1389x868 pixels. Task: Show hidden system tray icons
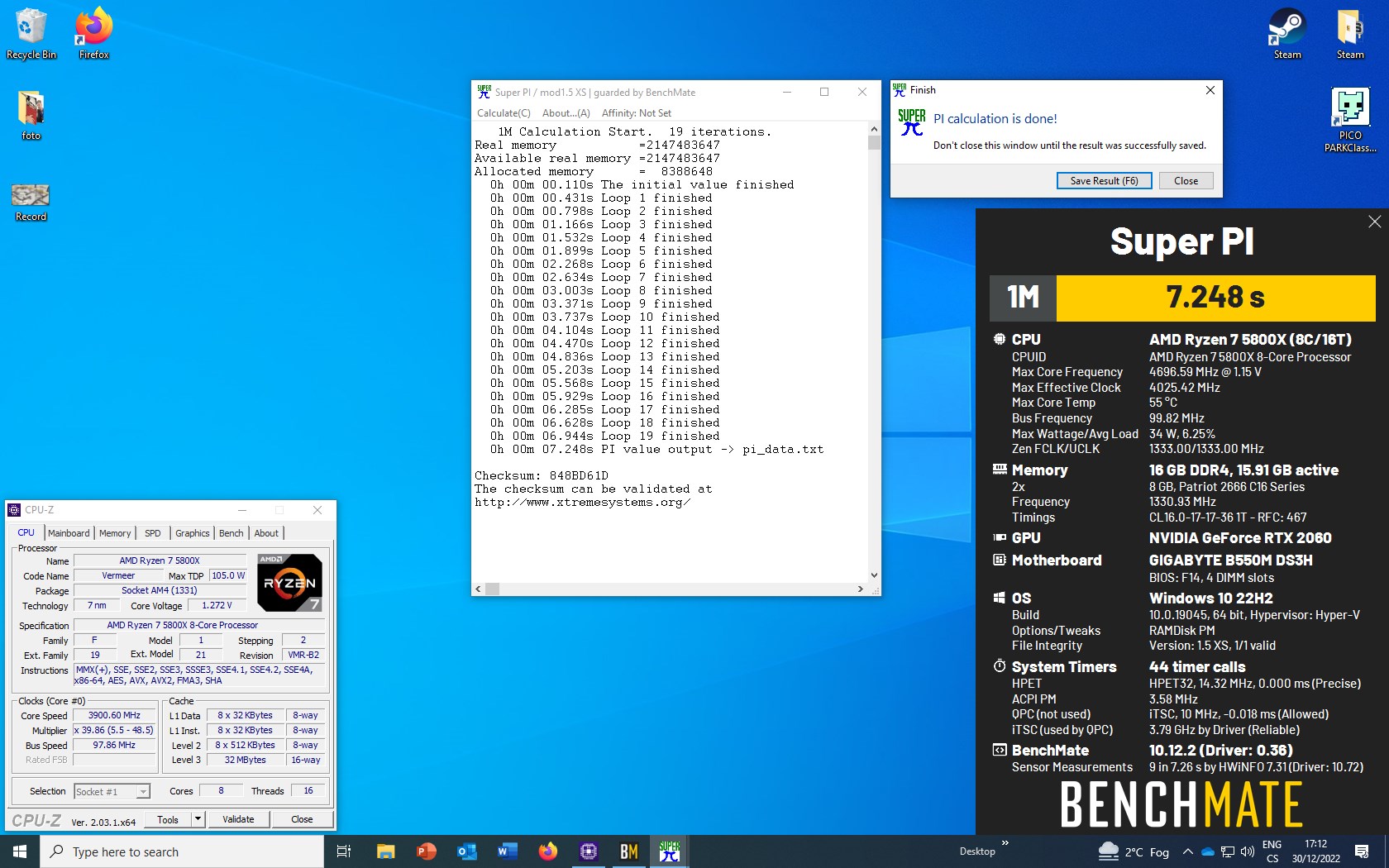1187,851
